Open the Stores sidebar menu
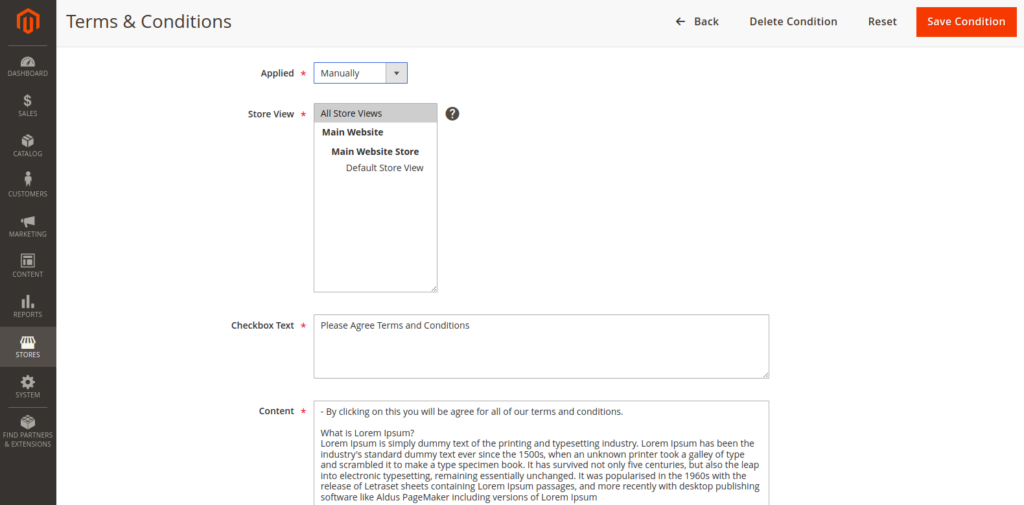Screen dimensions: 1024x505 pyautogui.click(x=27, y=347)
